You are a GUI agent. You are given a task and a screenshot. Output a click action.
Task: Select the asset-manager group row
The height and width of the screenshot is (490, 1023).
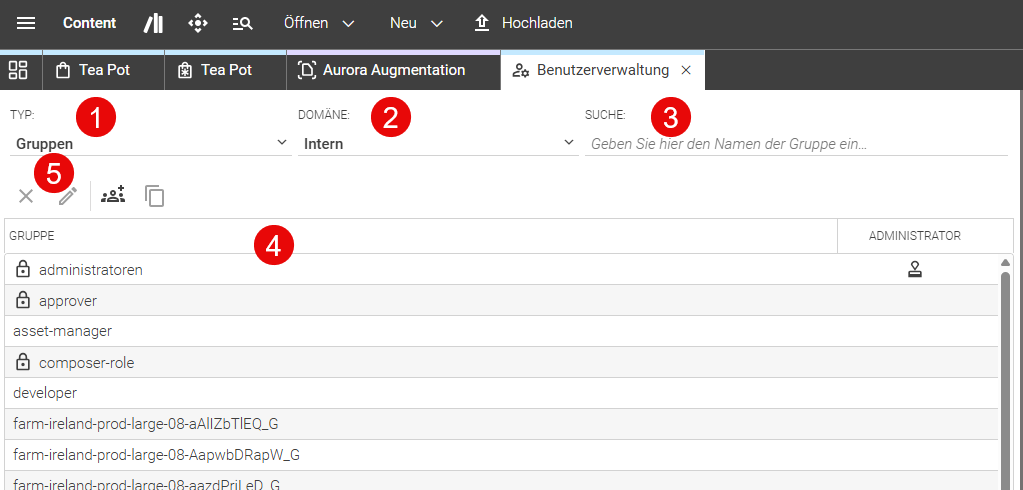click(501, 331)
